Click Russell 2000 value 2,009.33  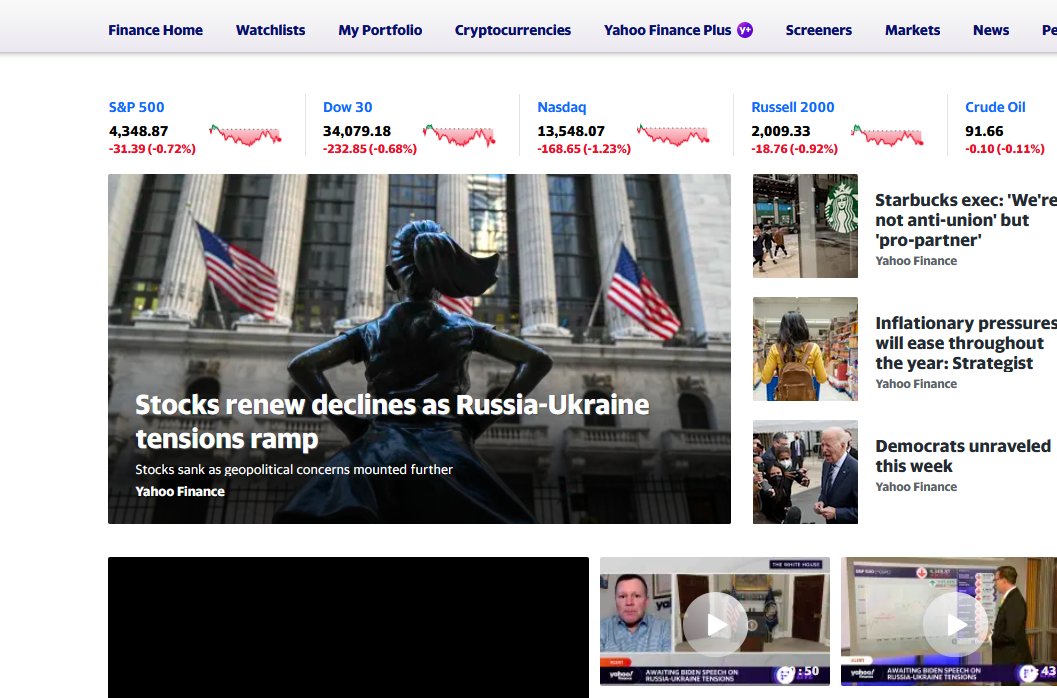[781, 131]
